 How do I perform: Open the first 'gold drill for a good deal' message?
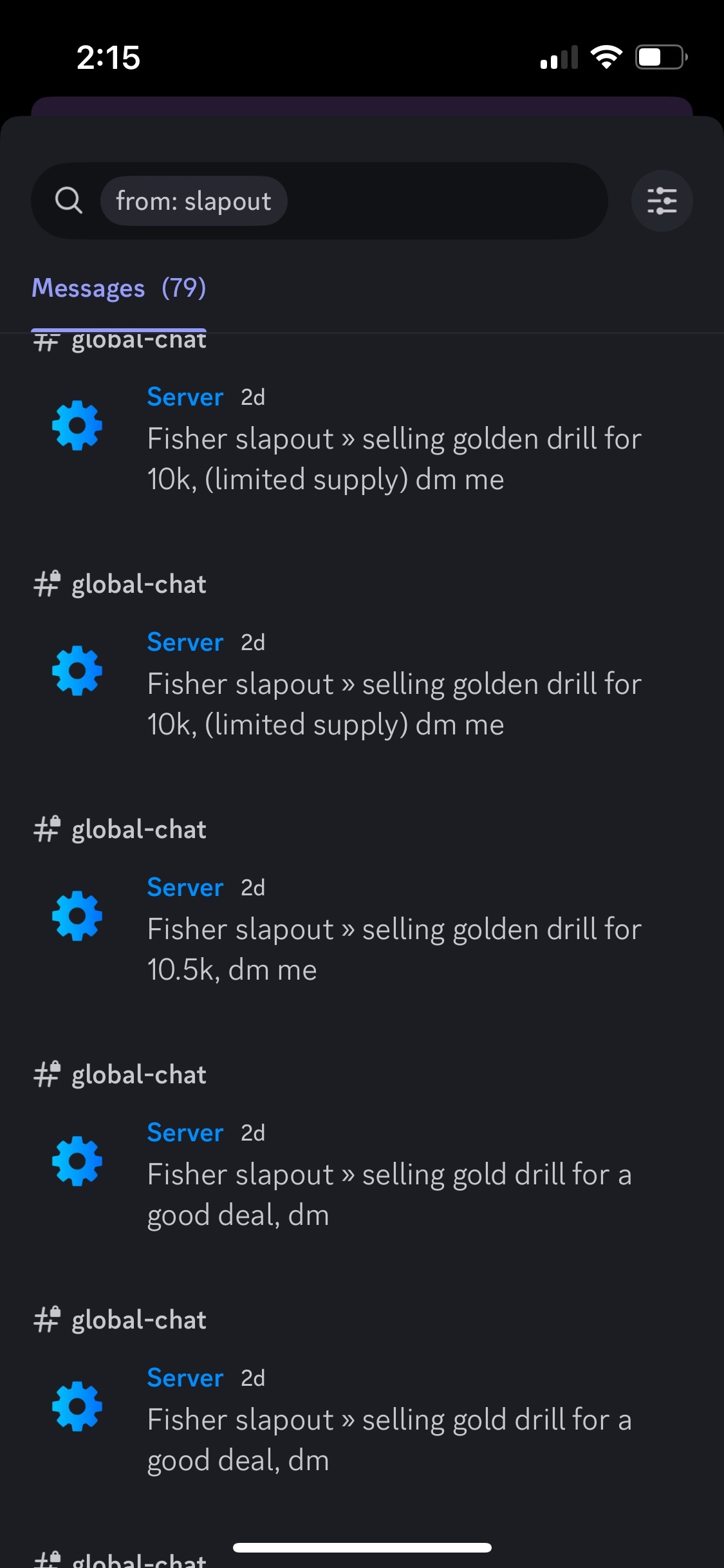pos(389,1195)
